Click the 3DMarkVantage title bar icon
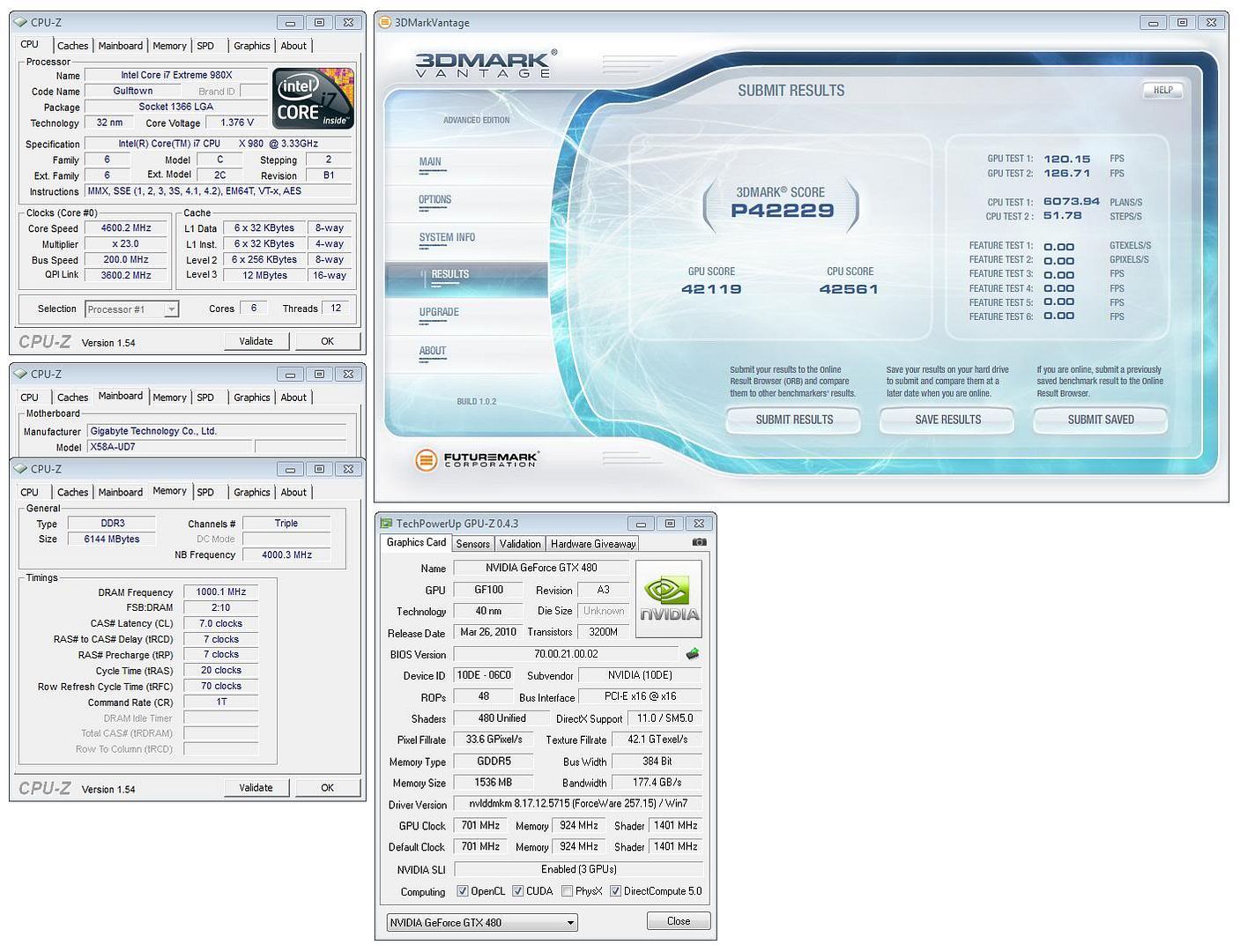The width and height of the screenshot is (1240, 952). (385, 23)
